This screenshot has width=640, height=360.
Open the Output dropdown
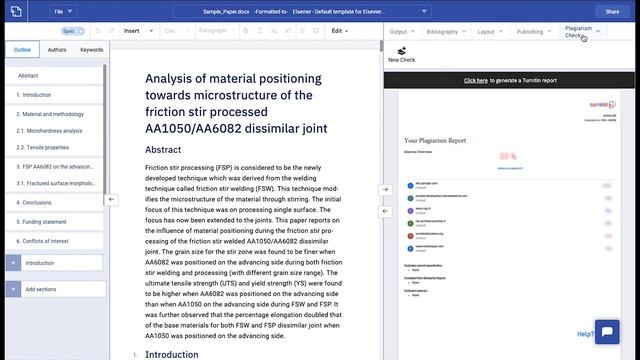click(x=402, y=32)
